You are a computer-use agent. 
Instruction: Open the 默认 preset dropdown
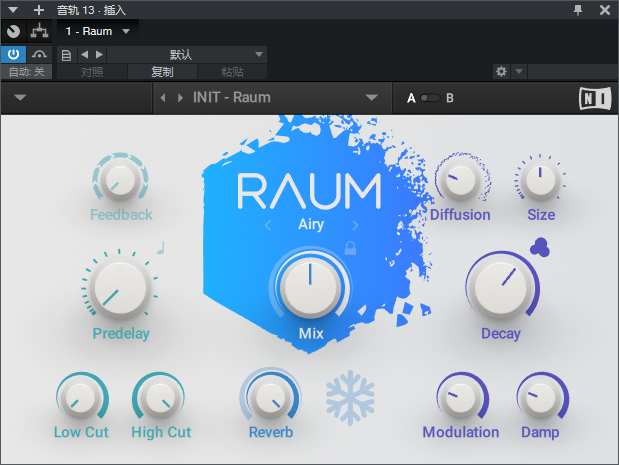(187, 54)
